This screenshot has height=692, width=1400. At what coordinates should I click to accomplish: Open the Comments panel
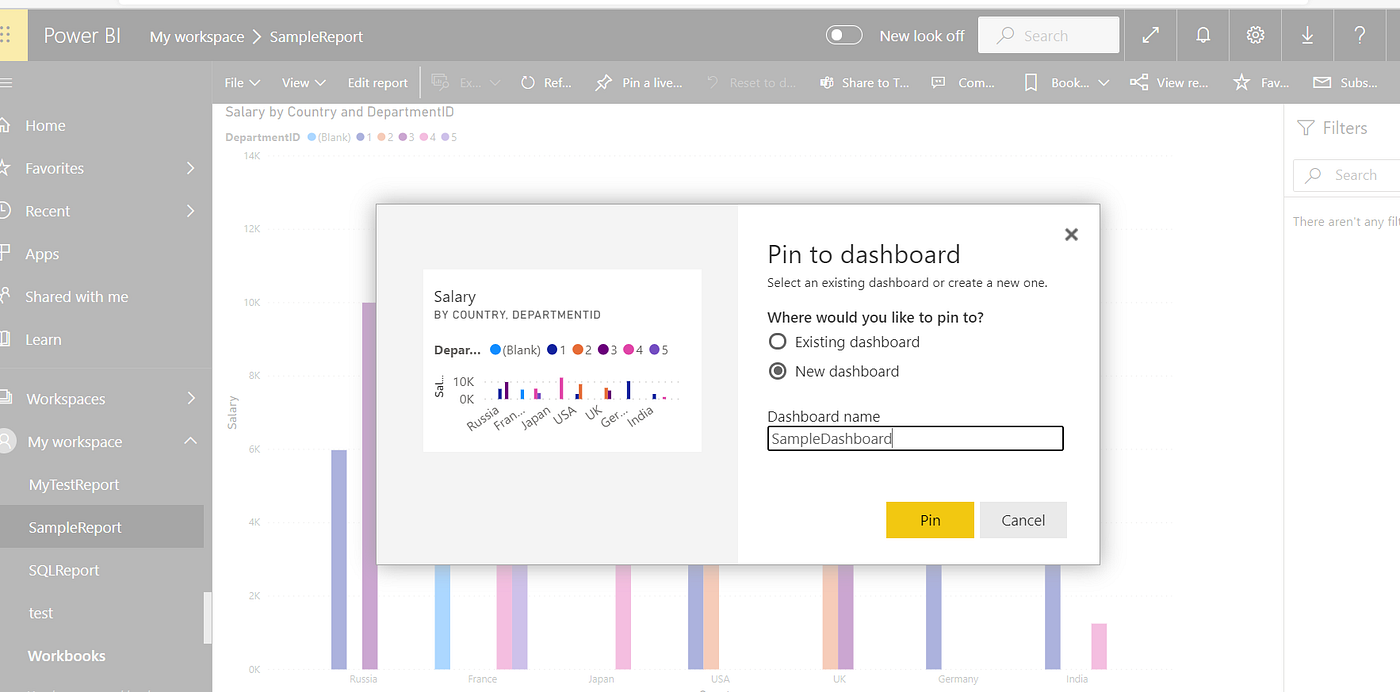pos(963,82)
